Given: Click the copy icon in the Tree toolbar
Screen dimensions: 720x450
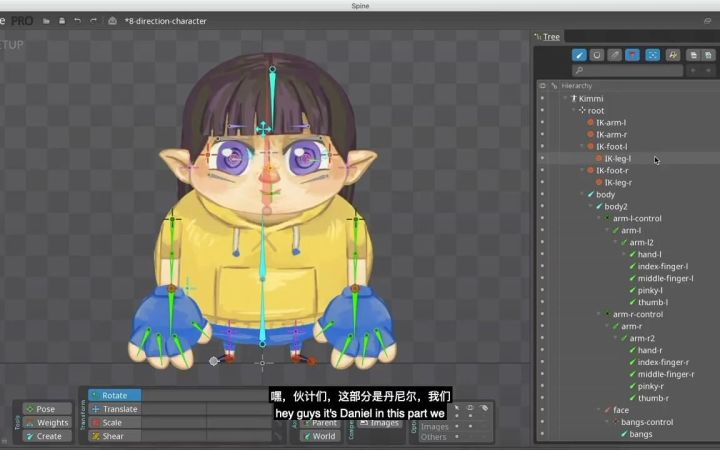Looking at the screenshot, I should (x=693, y=55).
